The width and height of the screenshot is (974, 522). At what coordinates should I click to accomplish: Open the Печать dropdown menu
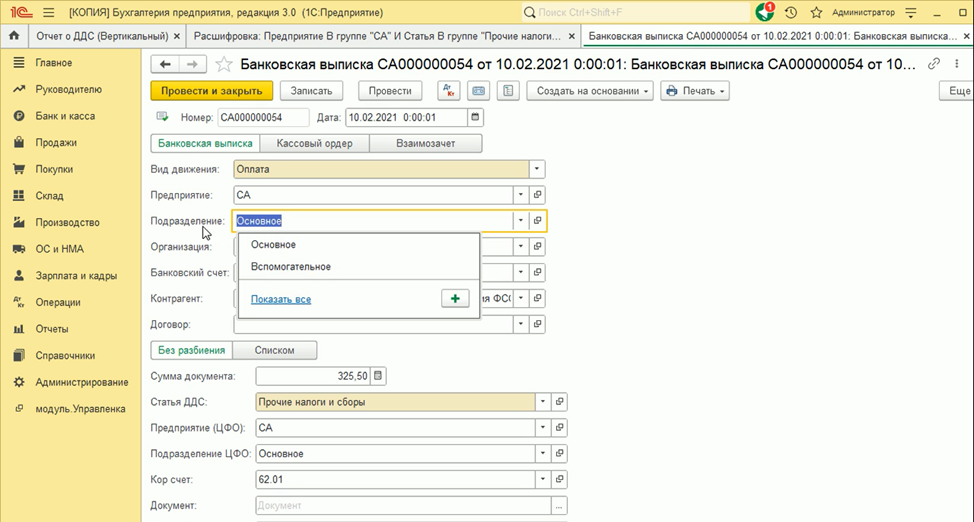tap(695, 91)
